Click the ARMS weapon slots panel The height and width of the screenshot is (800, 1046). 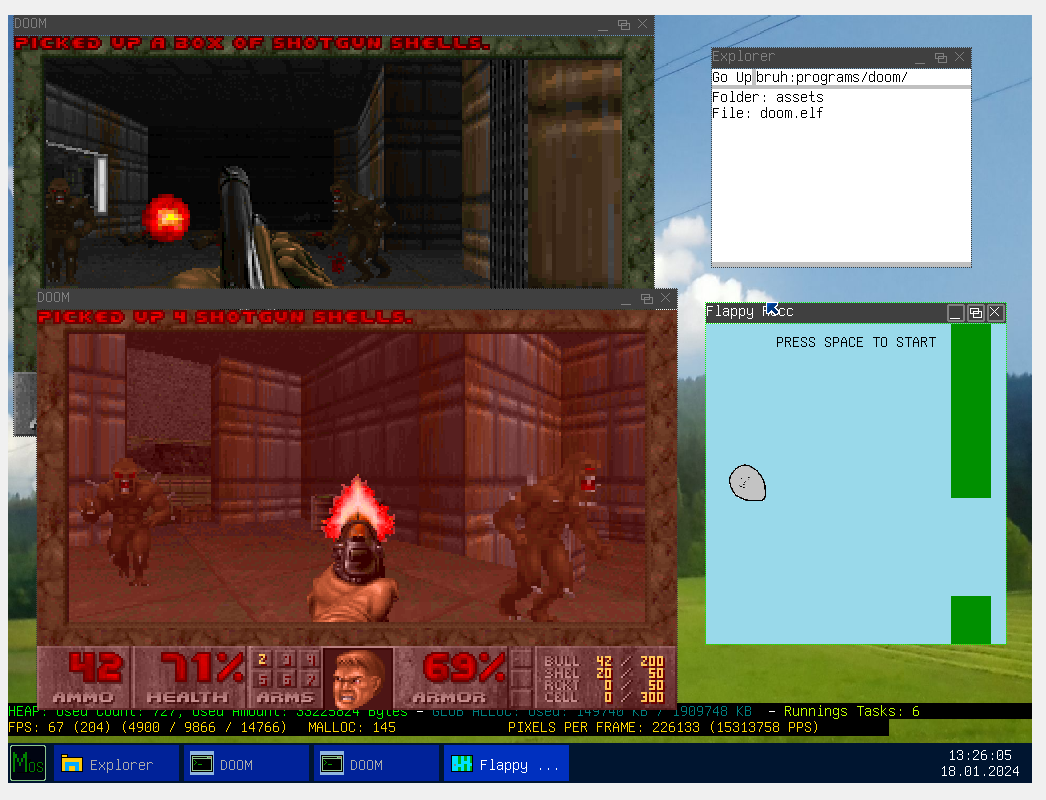pos(286,677)
